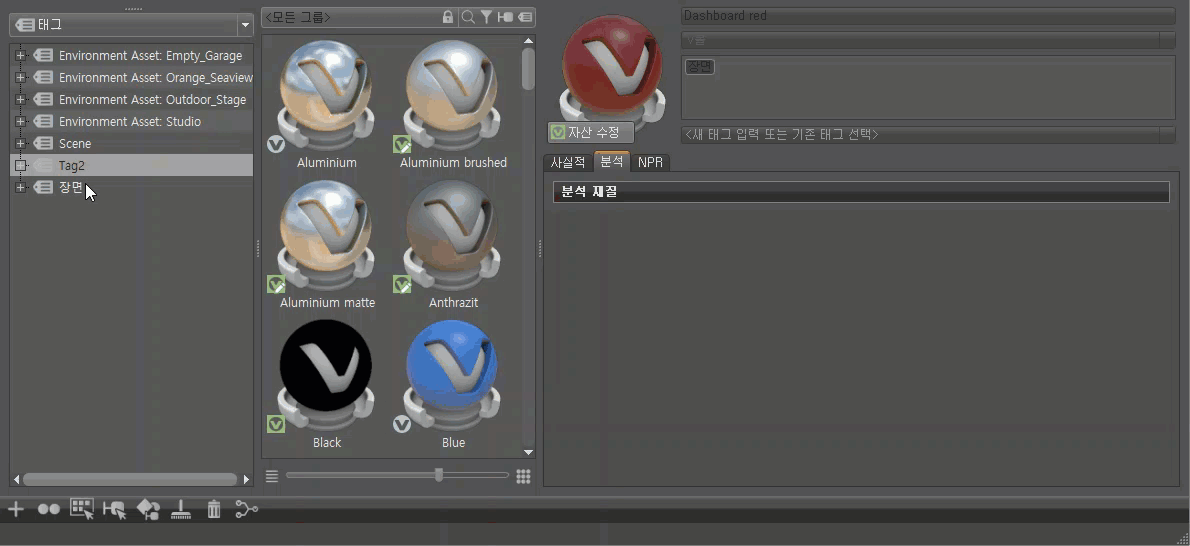Click green check badge on Black material
This screenshot has height=546, width=1190.
tap(275, 424)
